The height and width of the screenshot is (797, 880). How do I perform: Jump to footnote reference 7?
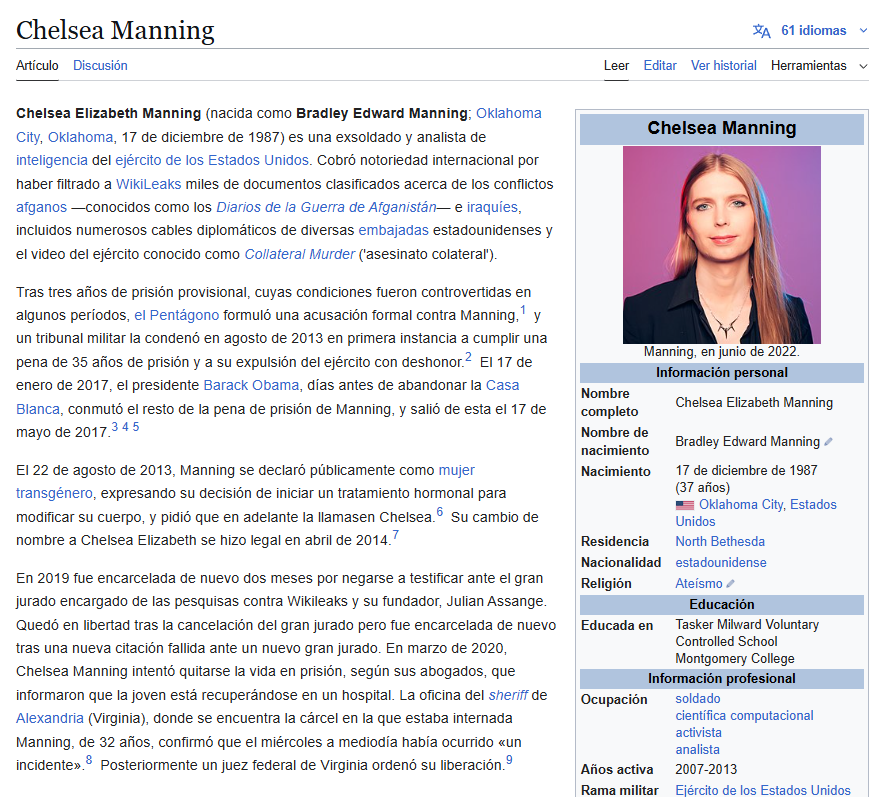point(396,535)
